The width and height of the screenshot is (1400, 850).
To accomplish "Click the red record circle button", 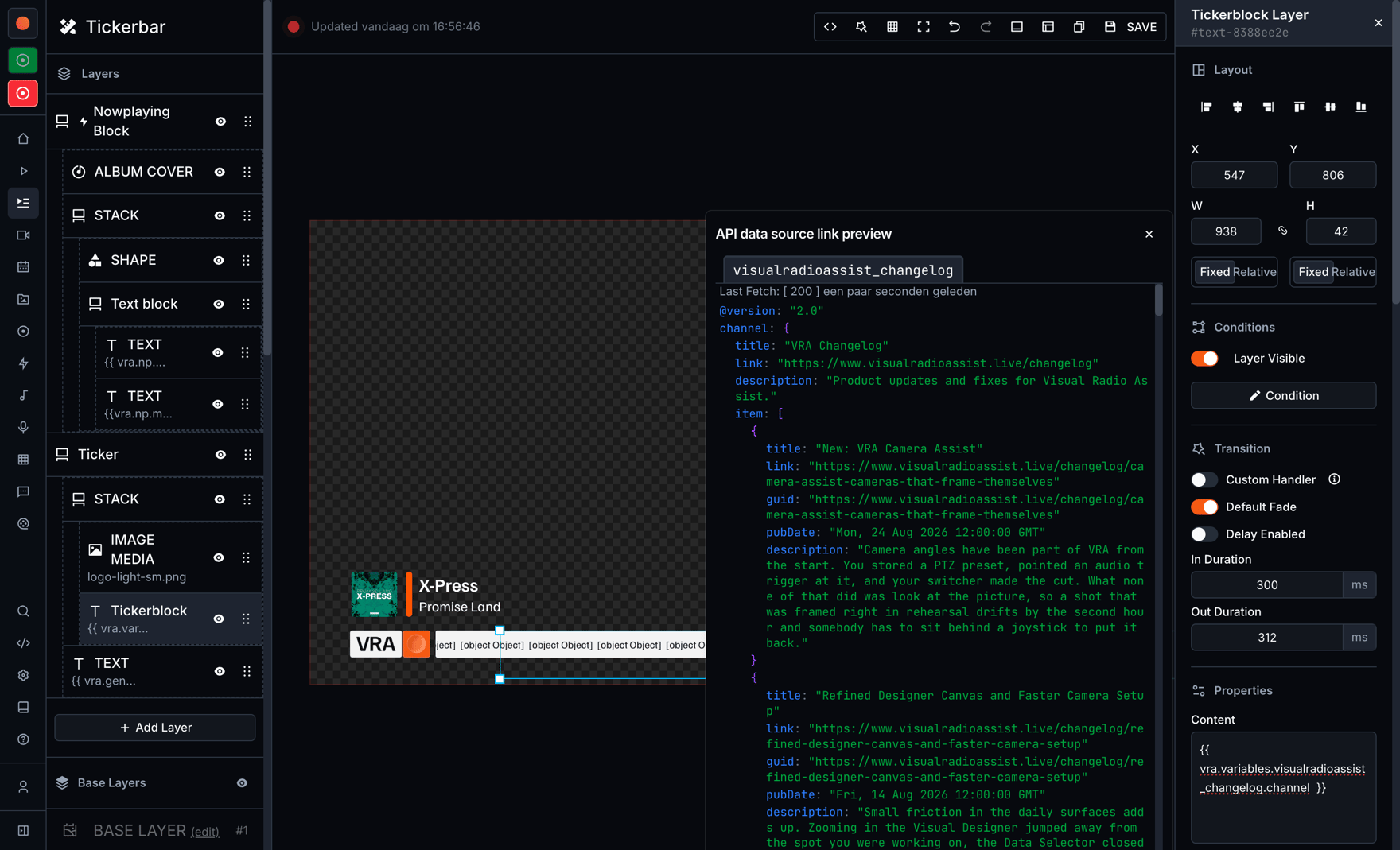I will point(23,93).
